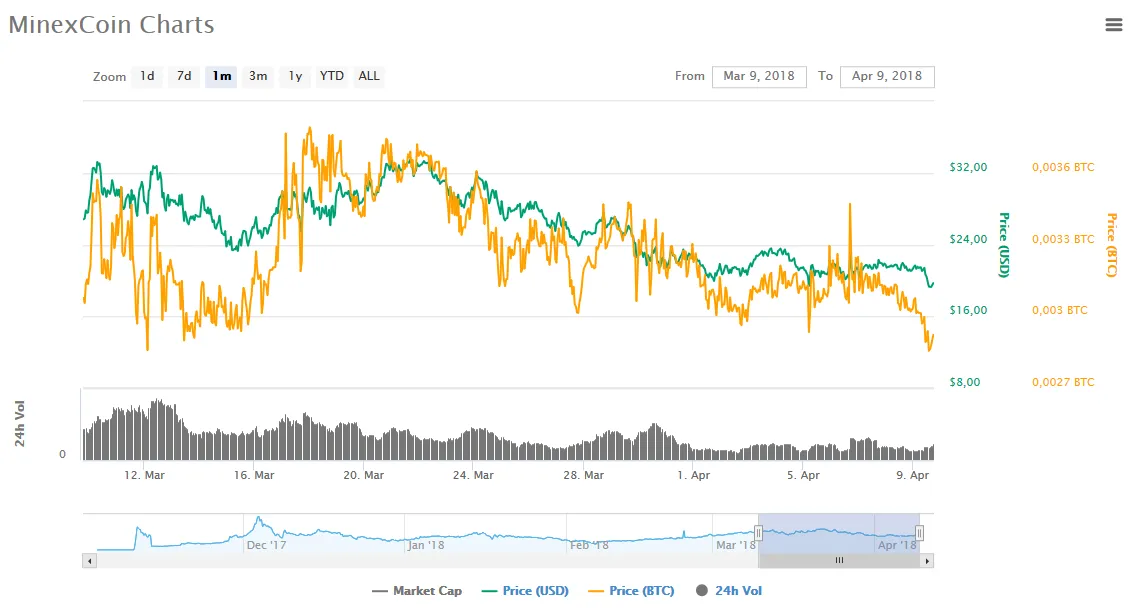Viewport: 1134px width, 608px height.
Task: Click the $8,00 USD axis label
Action: 965,382
